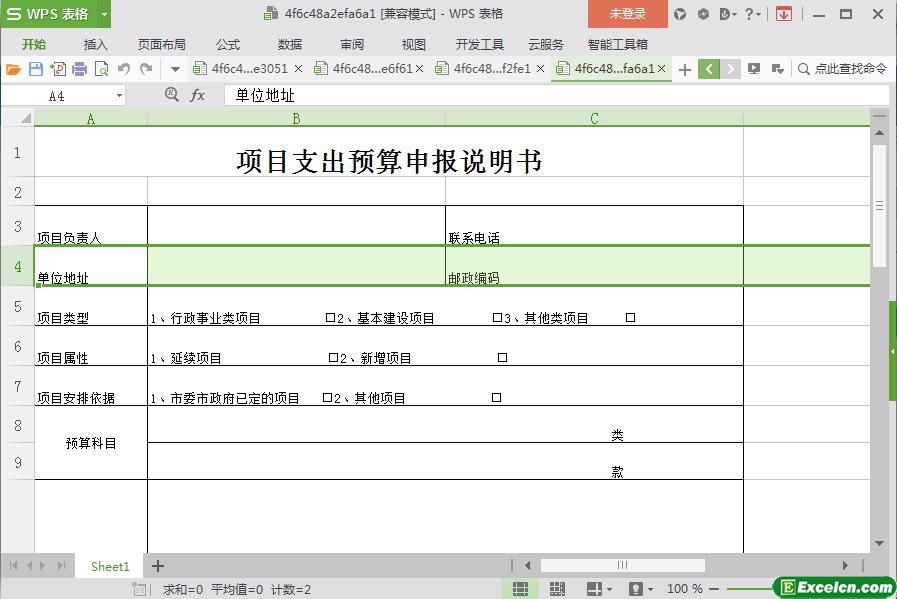Viewport: 897px width, 599px height.
Task: Open new document tab with plus button
Action: pyautogui.click(x=684, y=69)
